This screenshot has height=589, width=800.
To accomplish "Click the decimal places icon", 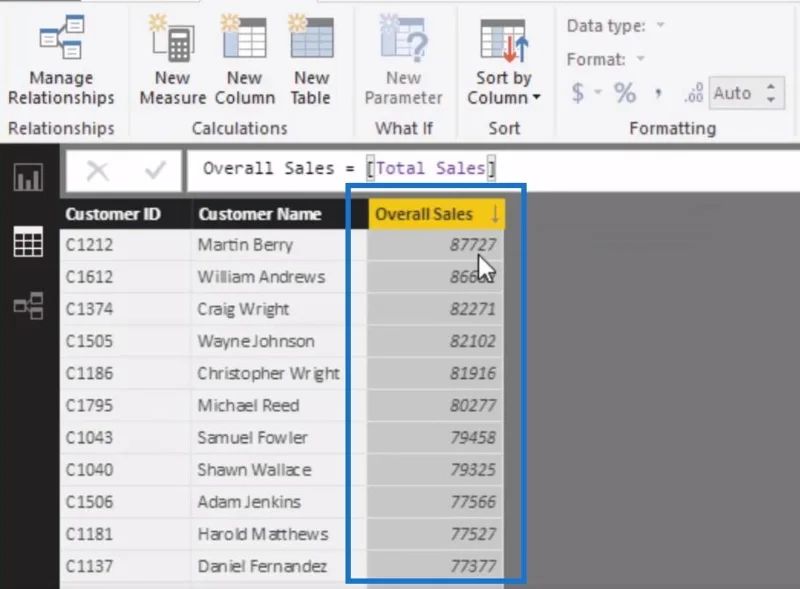I will coord(693,93).
